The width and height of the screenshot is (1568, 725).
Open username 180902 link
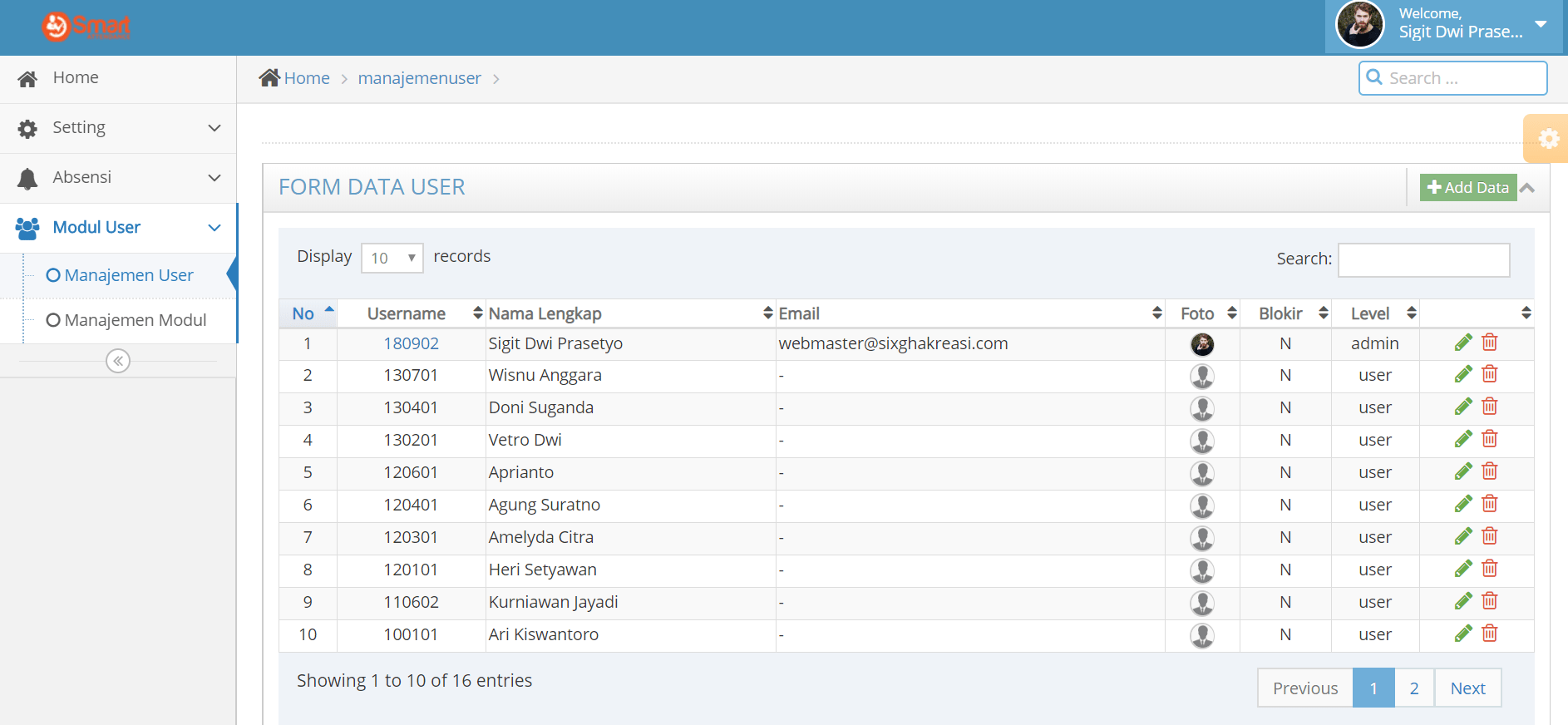(412, 343)
